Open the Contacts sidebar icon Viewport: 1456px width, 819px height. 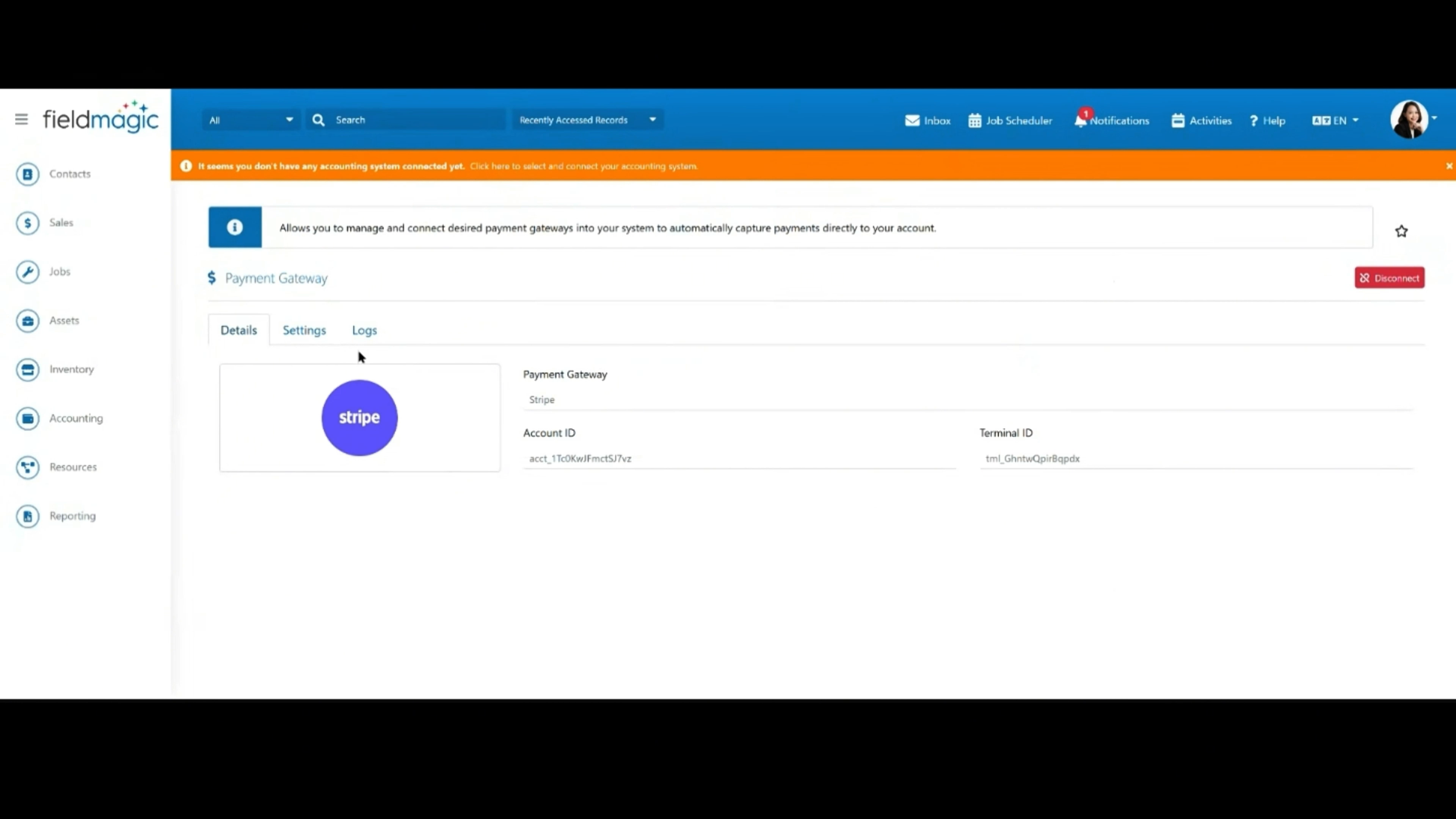[x=28, y=174]
